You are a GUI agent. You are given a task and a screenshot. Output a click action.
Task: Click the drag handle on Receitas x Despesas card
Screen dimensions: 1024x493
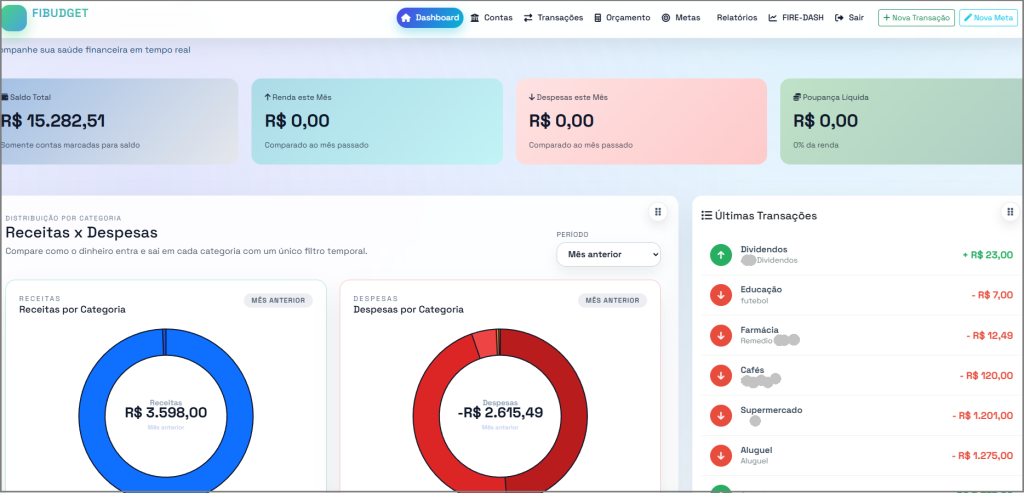point(657,212)
